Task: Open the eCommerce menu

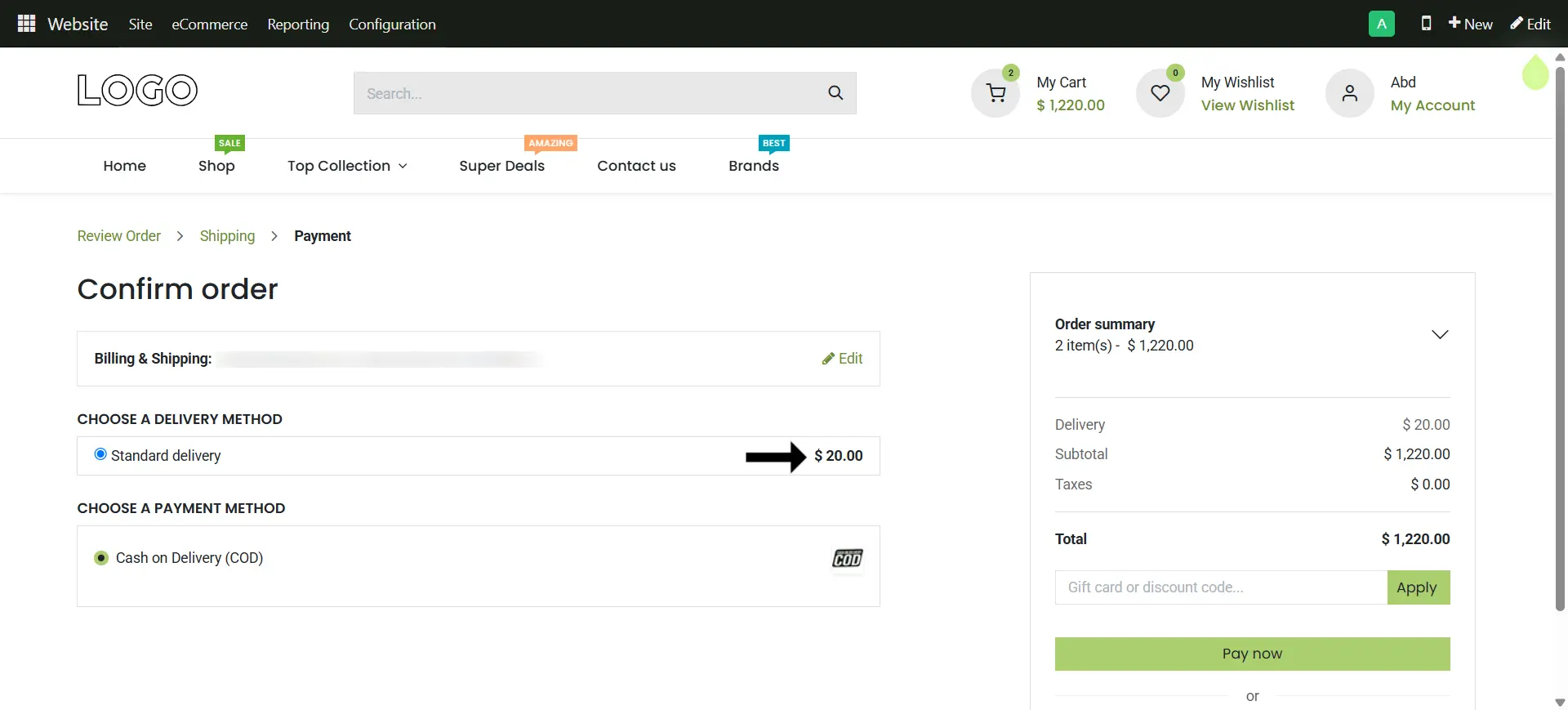Action: tap(209, 25)
